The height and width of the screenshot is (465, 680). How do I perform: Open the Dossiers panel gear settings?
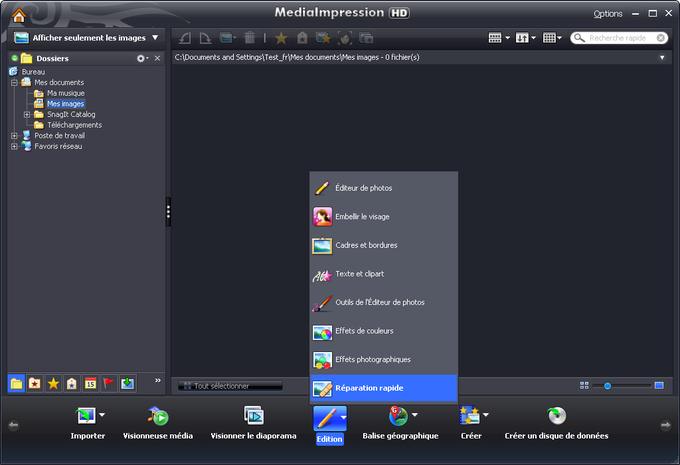(142, 58)
